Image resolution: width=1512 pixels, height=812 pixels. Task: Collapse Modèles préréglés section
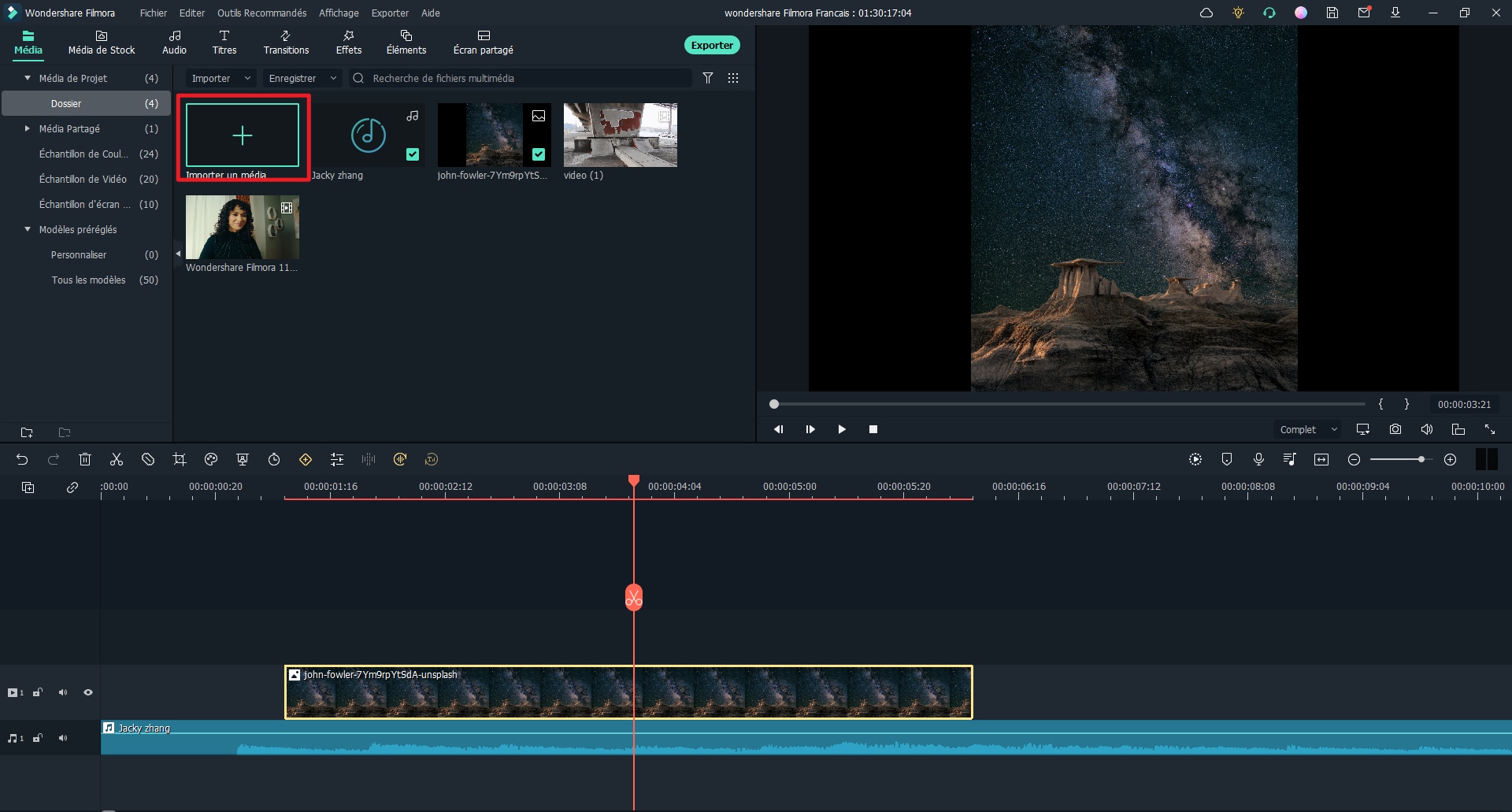(x=28, y=229)
